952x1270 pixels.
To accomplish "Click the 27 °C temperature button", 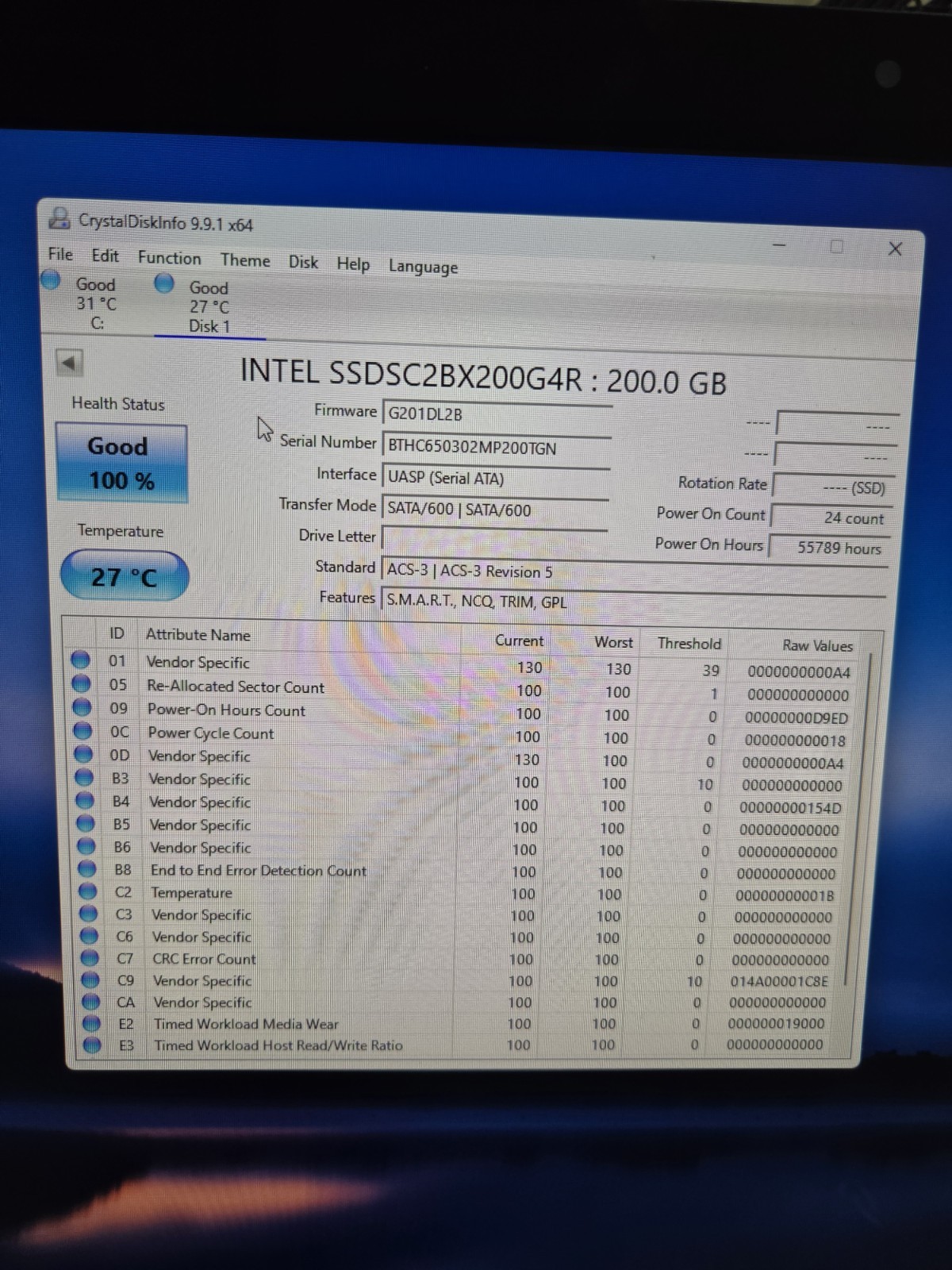I will click(x=125, y=576).
